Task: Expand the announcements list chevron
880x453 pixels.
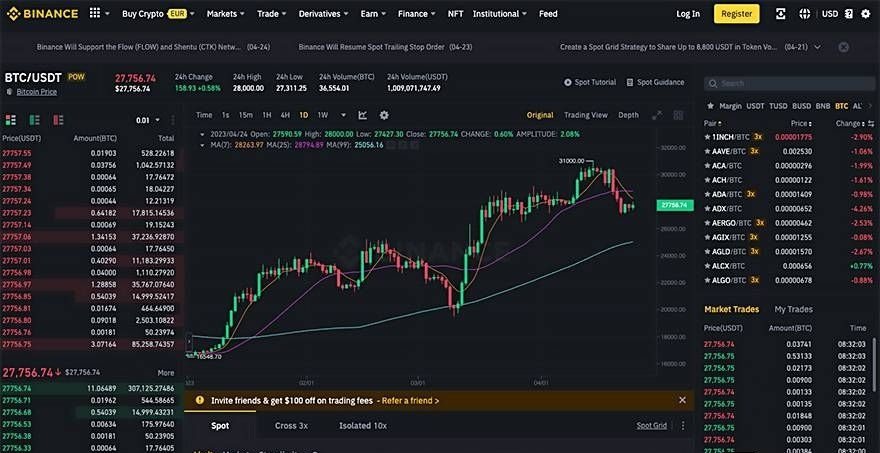Action: 817,47
